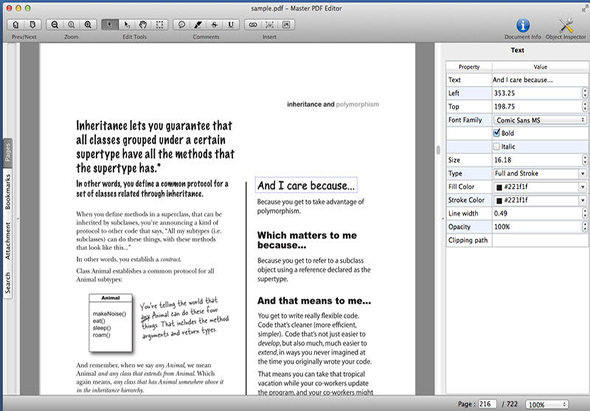Go to previous page using toolbar icon
Viewport: 590px width, 411px height.
(16, 25)
